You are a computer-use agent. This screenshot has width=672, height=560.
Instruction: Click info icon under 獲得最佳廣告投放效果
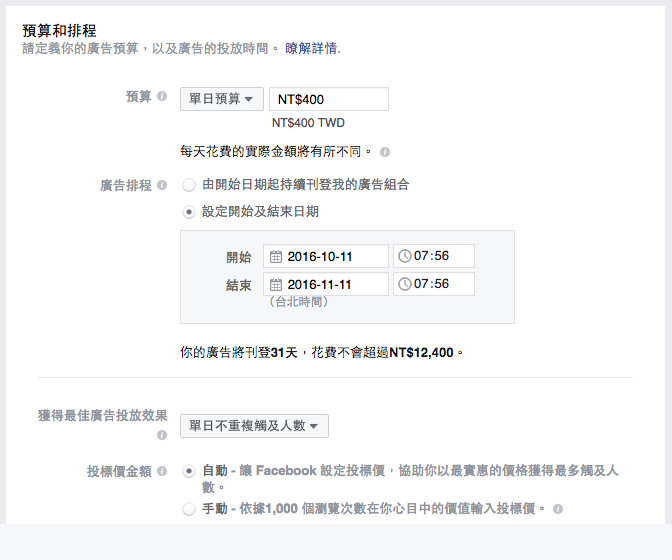162,435
